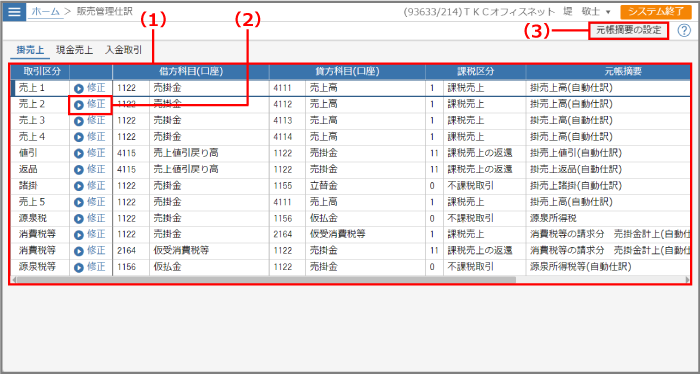
Task: Click 掛売上諸掛(自動仕訳) ledger summary
Action: pos(576,185)
